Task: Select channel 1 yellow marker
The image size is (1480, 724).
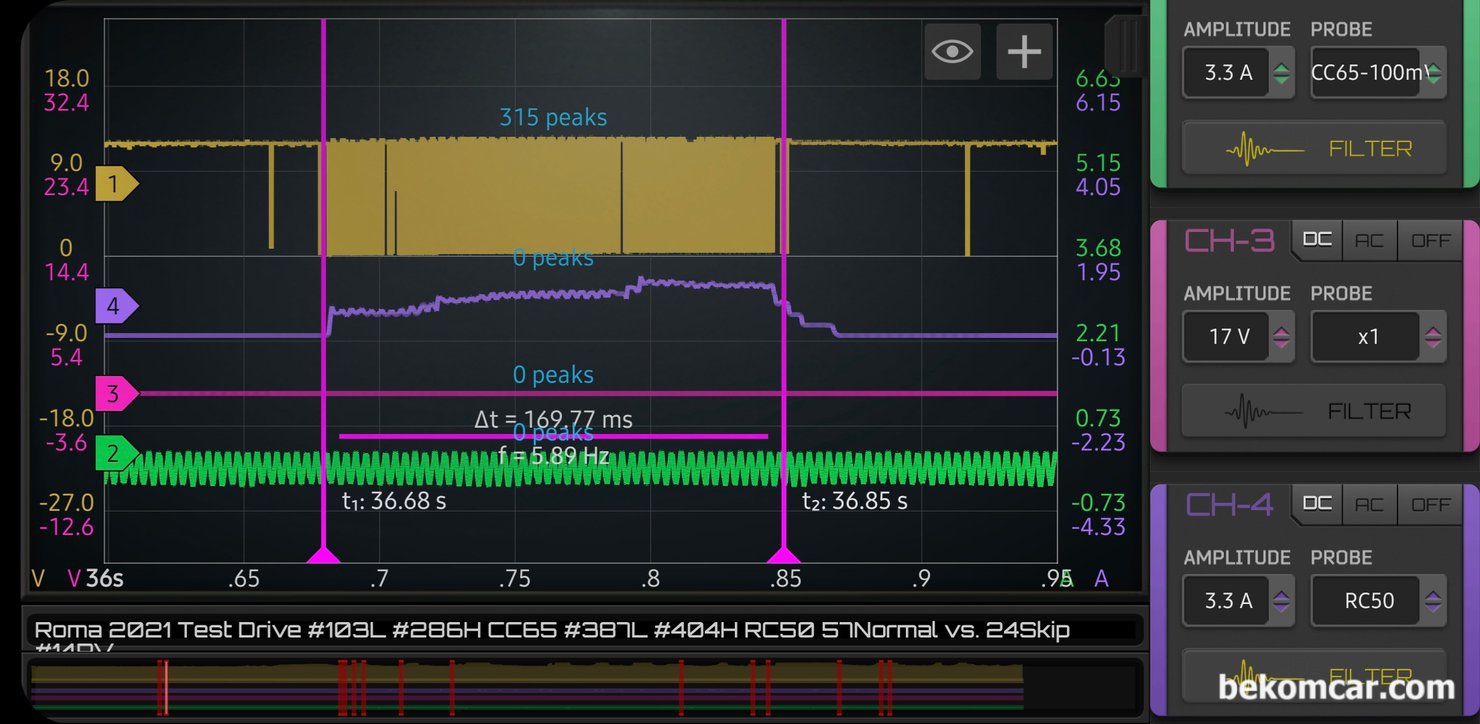Action: click(115, 184)
